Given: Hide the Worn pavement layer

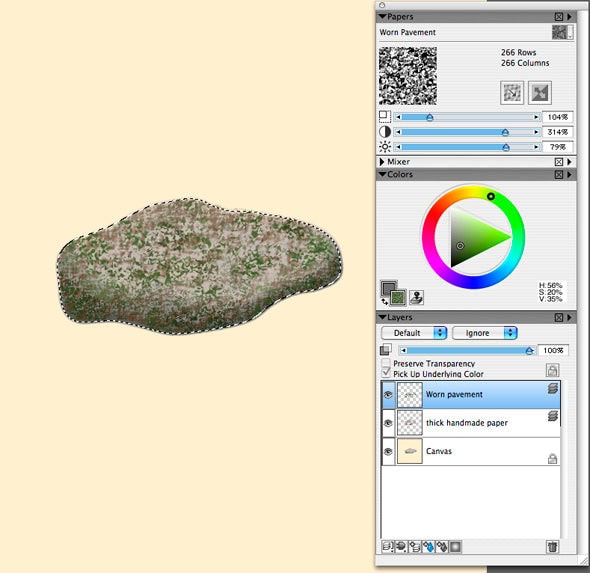Looking at the screenshot, I should (x=388, y=395).
